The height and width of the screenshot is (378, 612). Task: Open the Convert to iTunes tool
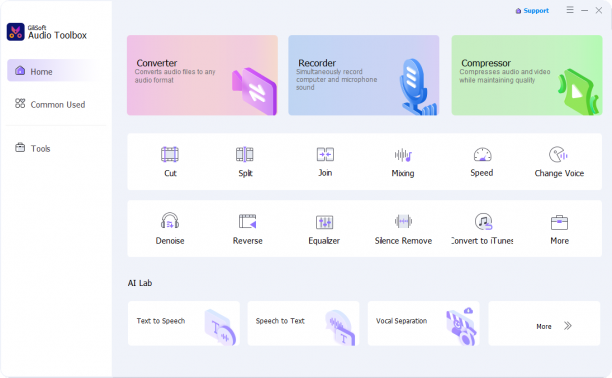click(482, 229)
